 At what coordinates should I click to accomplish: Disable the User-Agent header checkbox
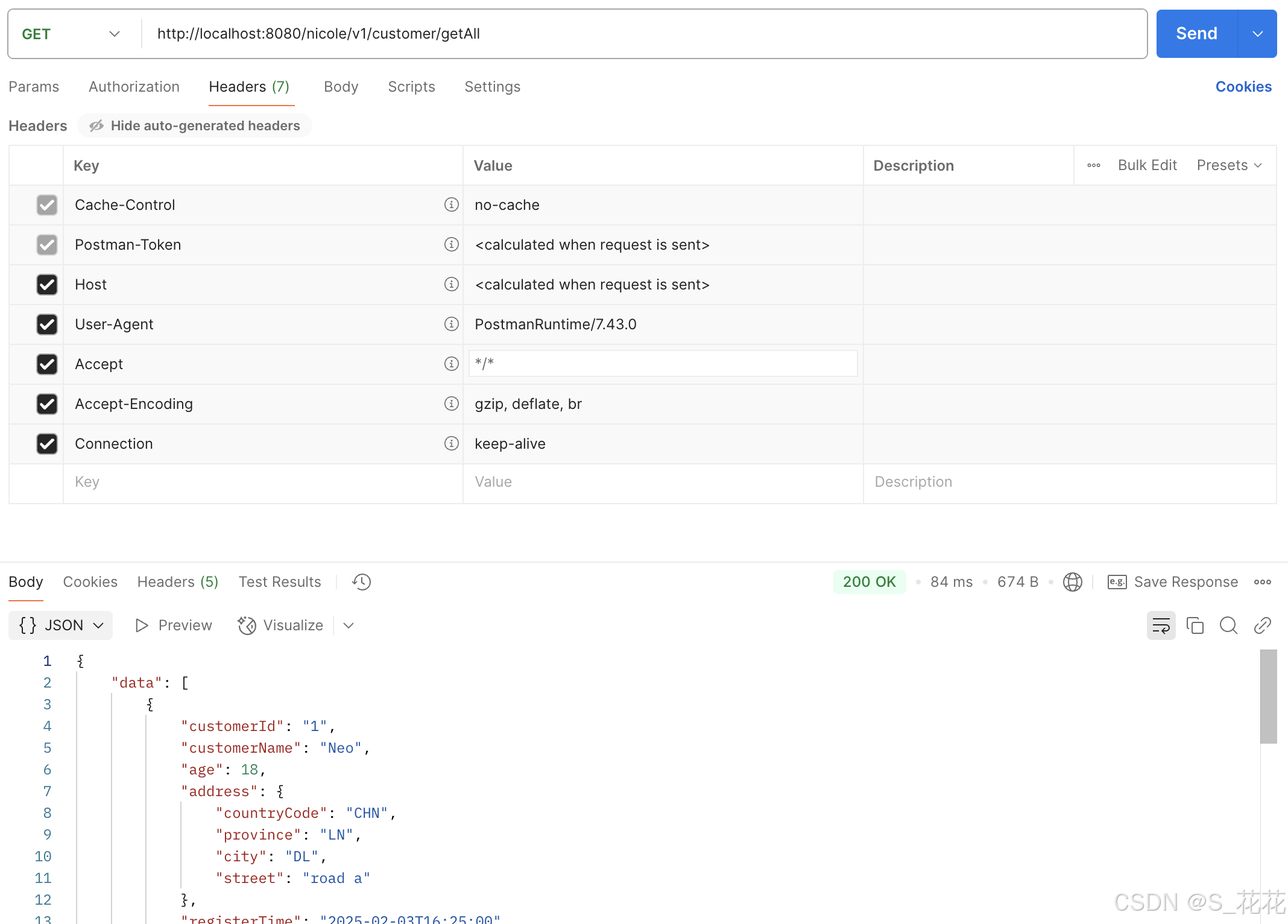click(47, 324)
